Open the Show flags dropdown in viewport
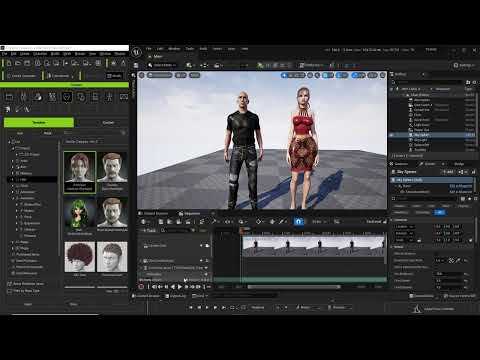 click(195, 75)
